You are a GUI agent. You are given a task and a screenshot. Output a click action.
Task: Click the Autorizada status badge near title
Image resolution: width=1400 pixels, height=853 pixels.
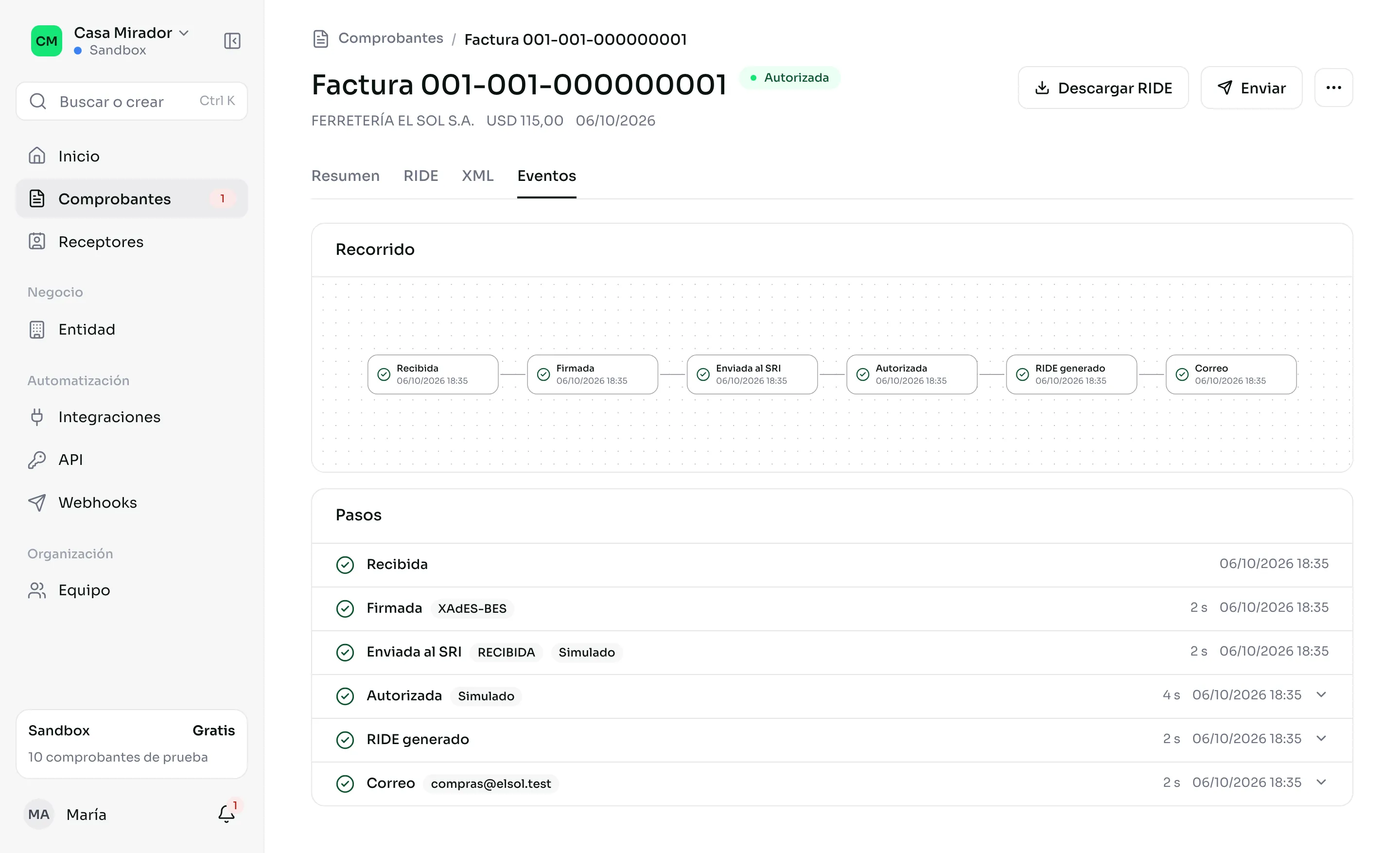point(790,78)
